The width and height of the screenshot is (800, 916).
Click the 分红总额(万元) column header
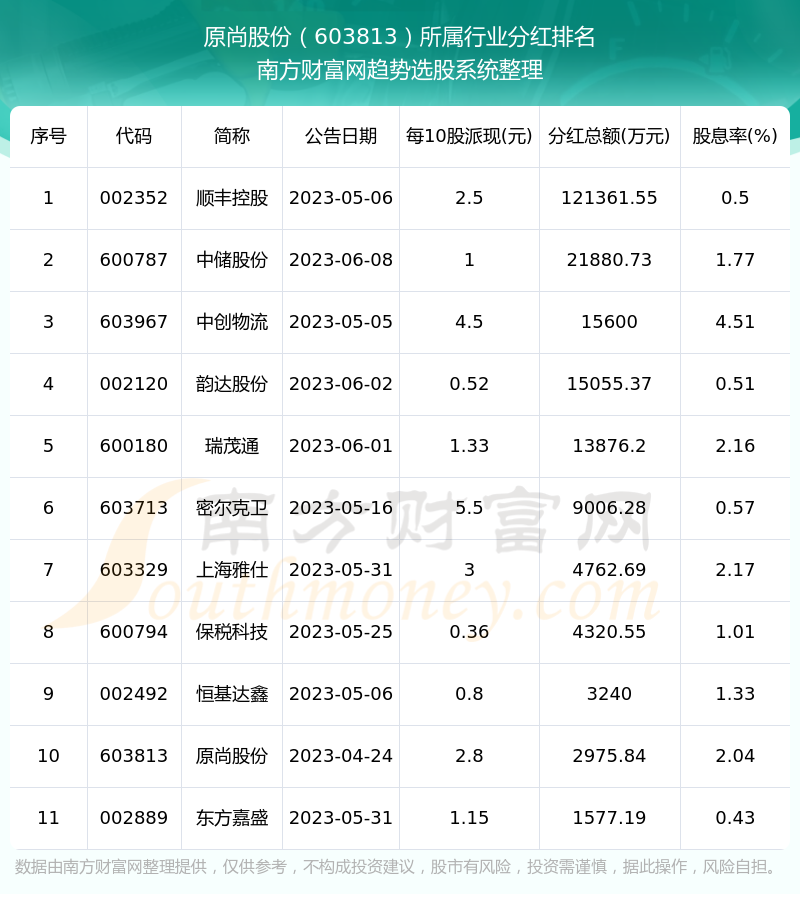point(609,136)
